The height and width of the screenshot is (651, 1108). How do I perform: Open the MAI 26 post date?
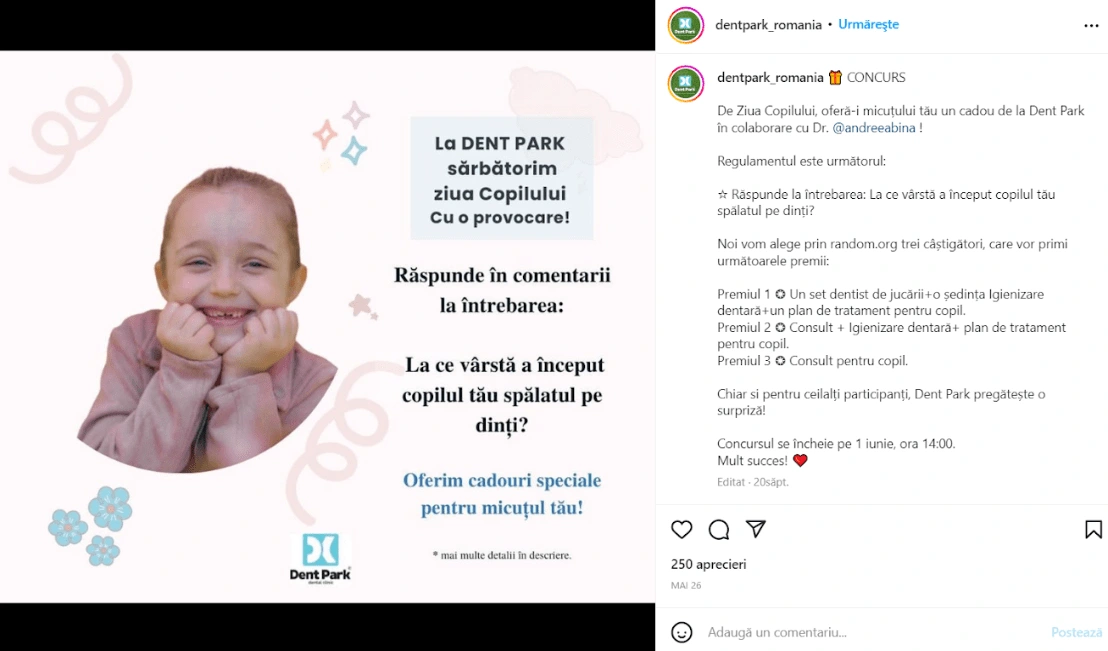685,585
